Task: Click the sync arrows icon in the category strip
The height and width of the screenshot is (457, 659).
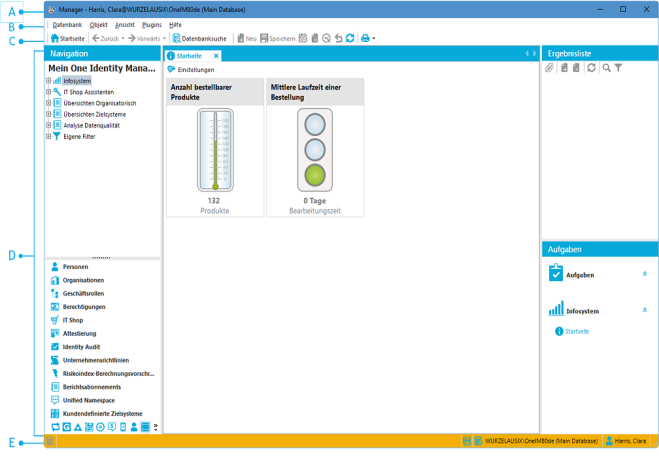Action: [55, 427]
